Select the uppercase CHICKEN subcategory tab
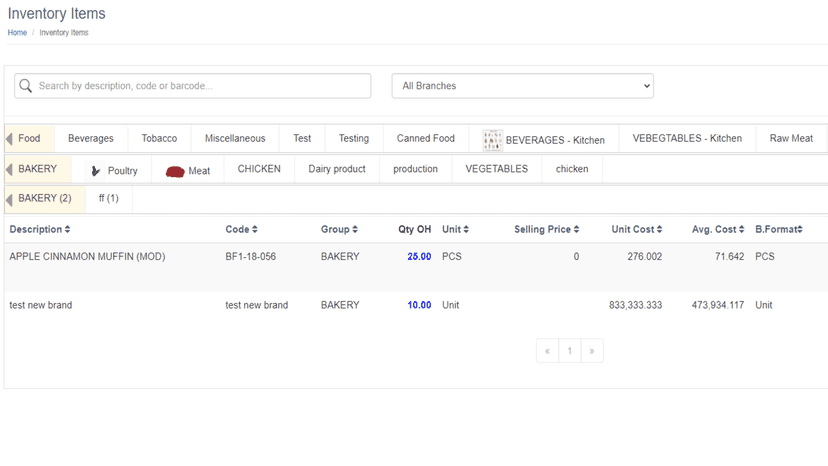This screenshot has width=828, height=466. tap(259, 169)
